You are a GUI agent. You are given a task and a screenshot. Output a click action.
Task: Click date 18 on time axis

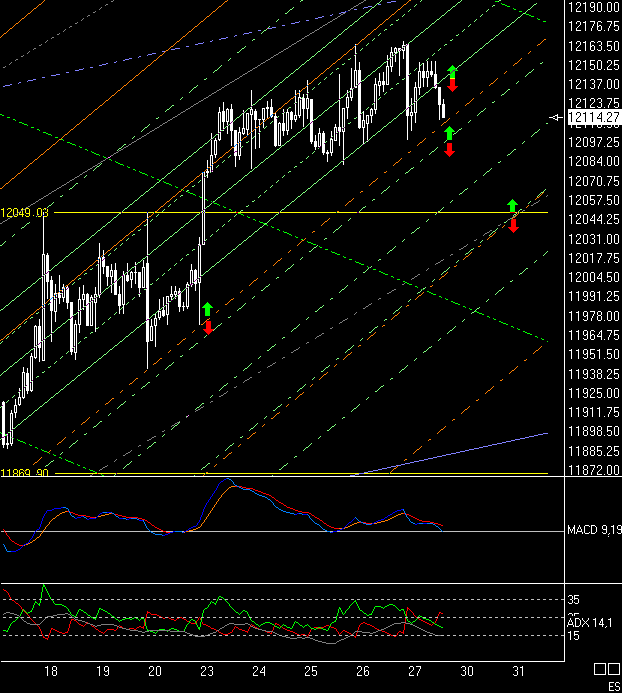tap(51, 671)
